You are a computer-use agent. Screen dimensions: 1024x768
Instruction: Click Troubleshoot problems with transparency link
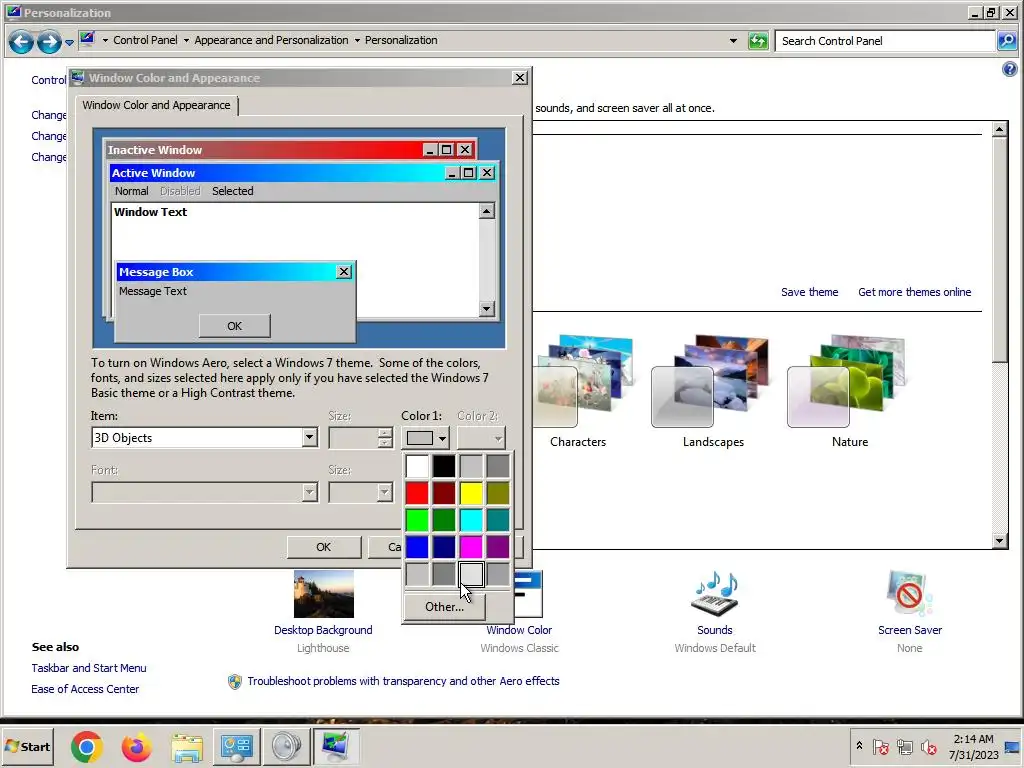click(x=403, y=681)
